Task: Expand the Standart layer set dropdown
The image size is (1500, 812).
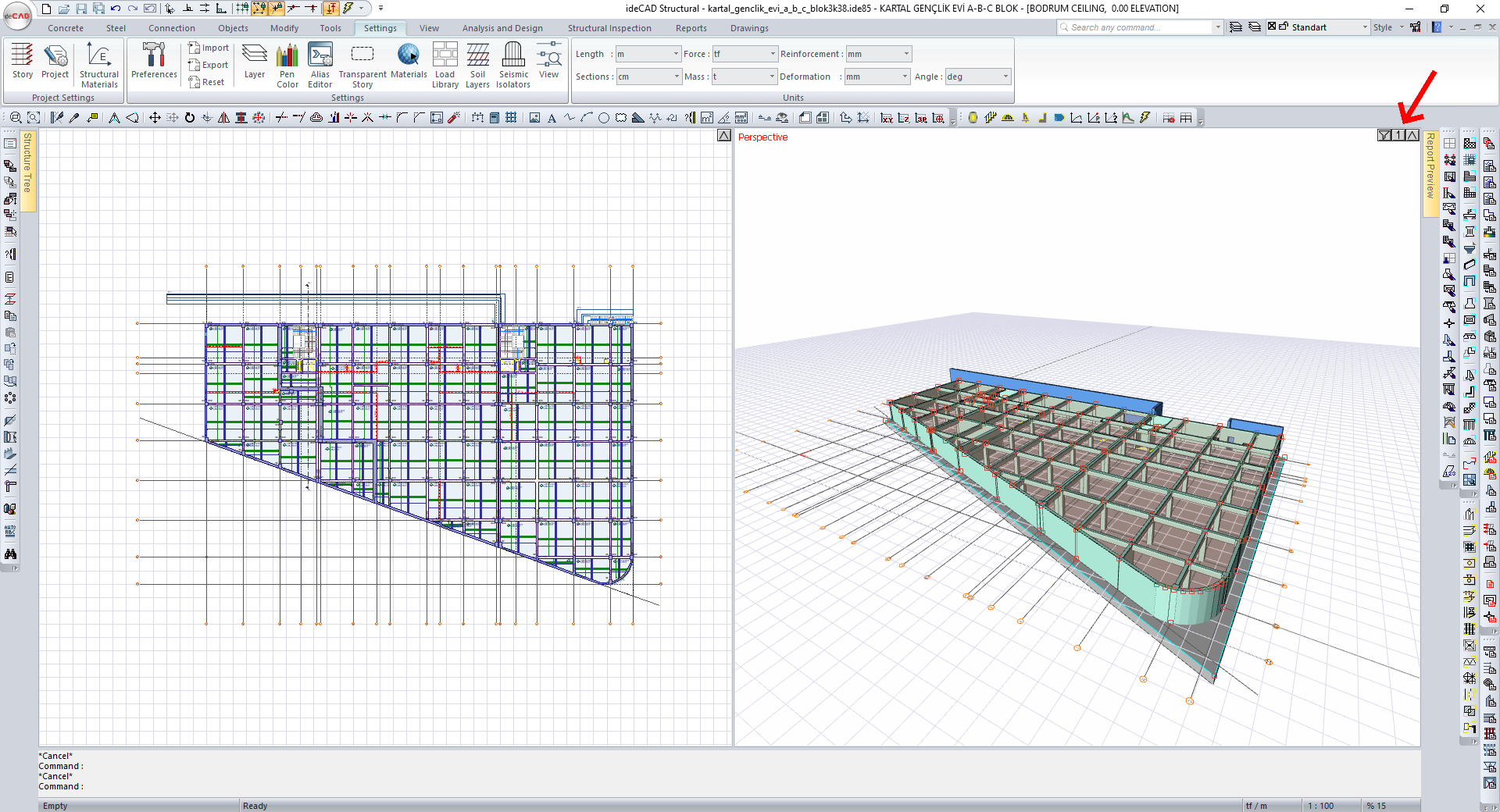Action: click(x=1365, y=27)
